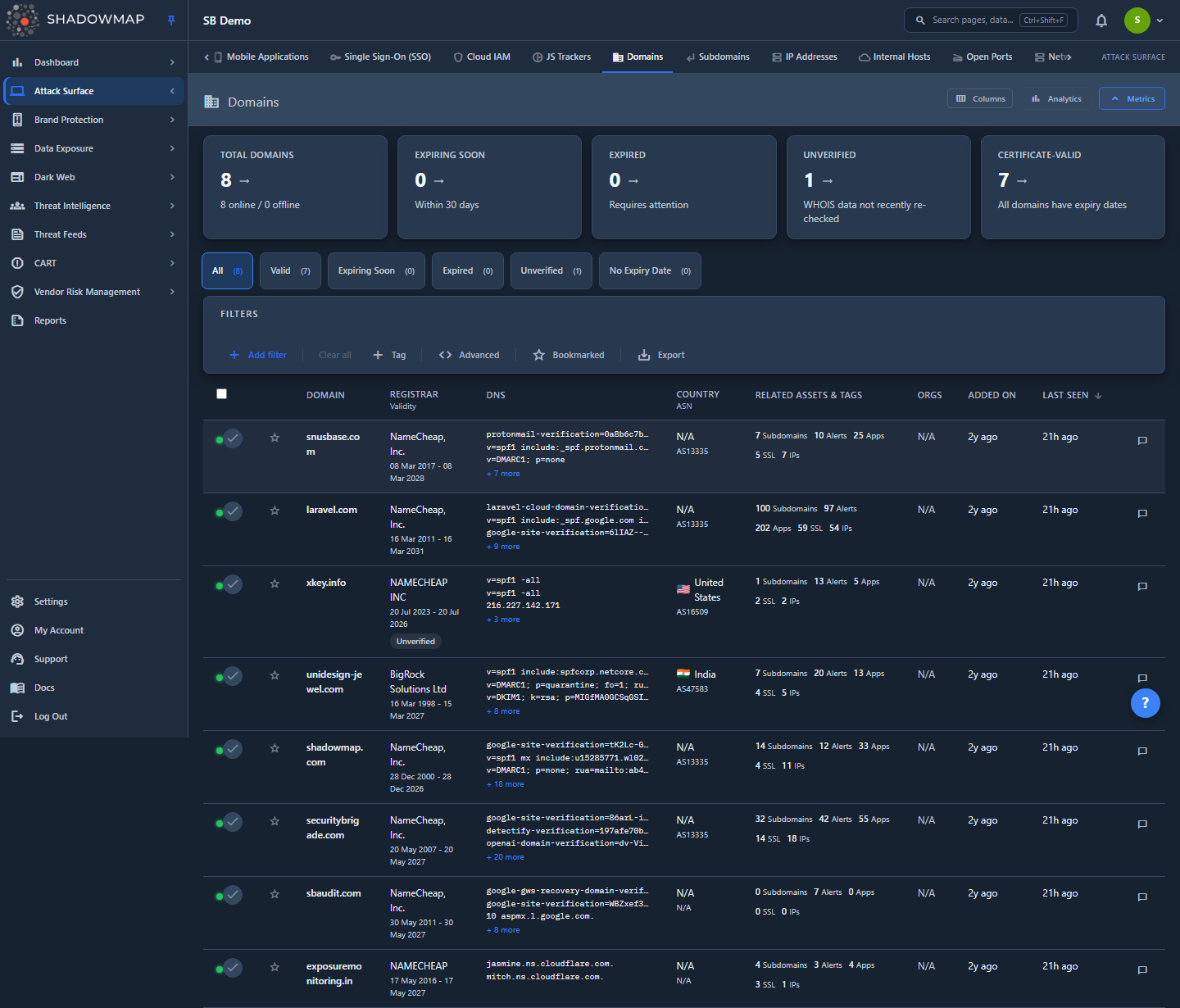1180x1008 pixels.
Task: Click the blue help question mark button
Action: (x=1146, y=703)
